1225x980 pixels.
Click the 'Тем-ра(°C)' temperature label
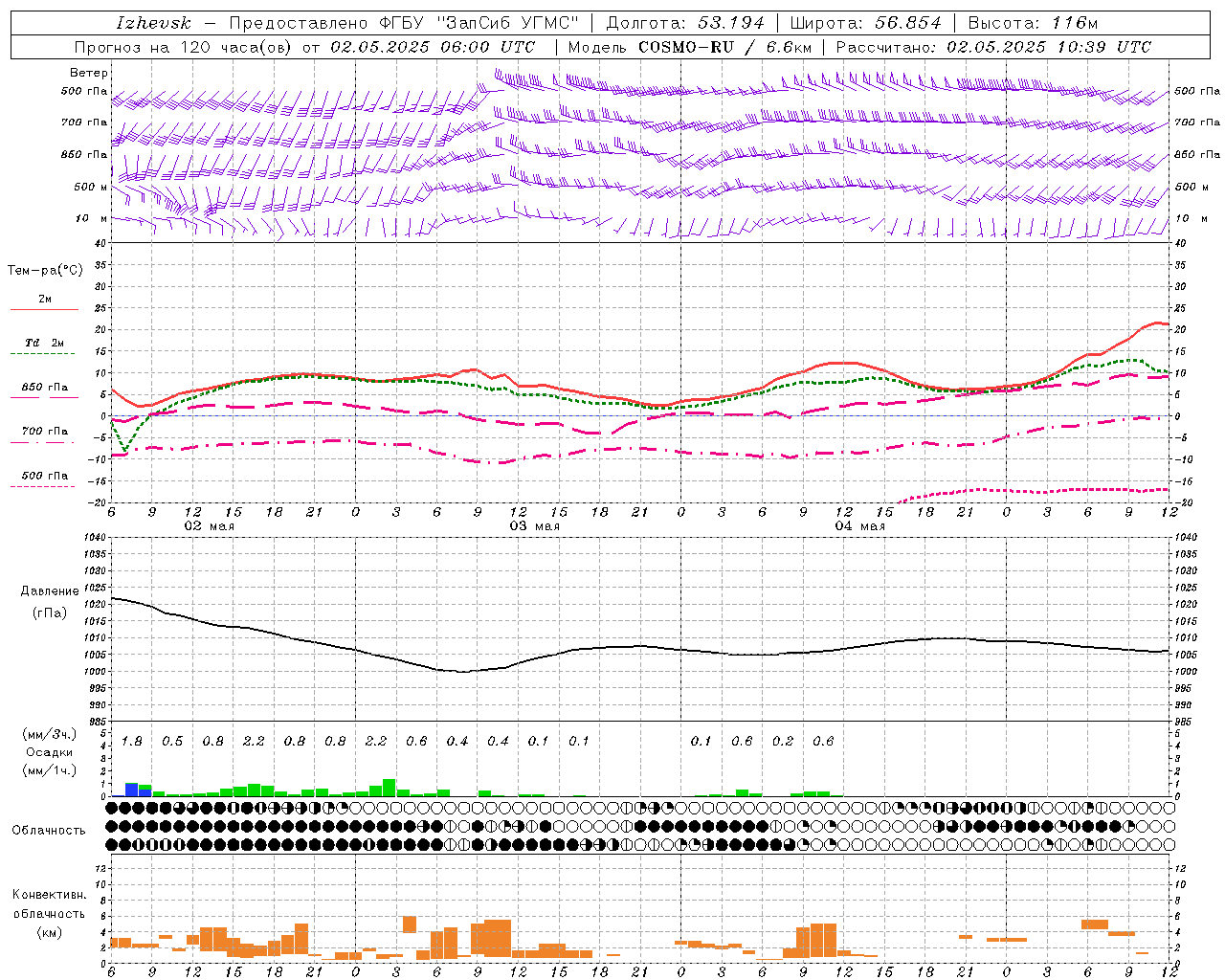(x=45, y=270)
